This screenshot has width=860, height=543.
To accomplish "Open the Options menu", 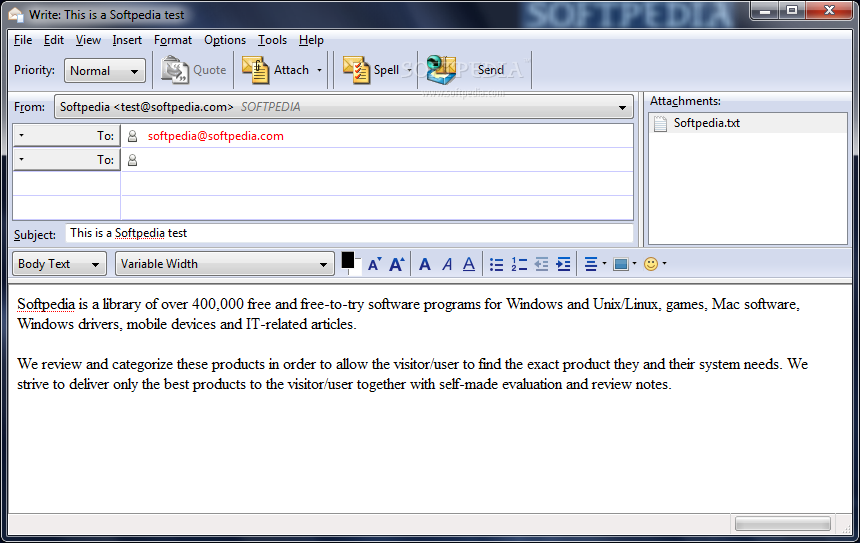I will pyautogui.click(x=225, y=40).
